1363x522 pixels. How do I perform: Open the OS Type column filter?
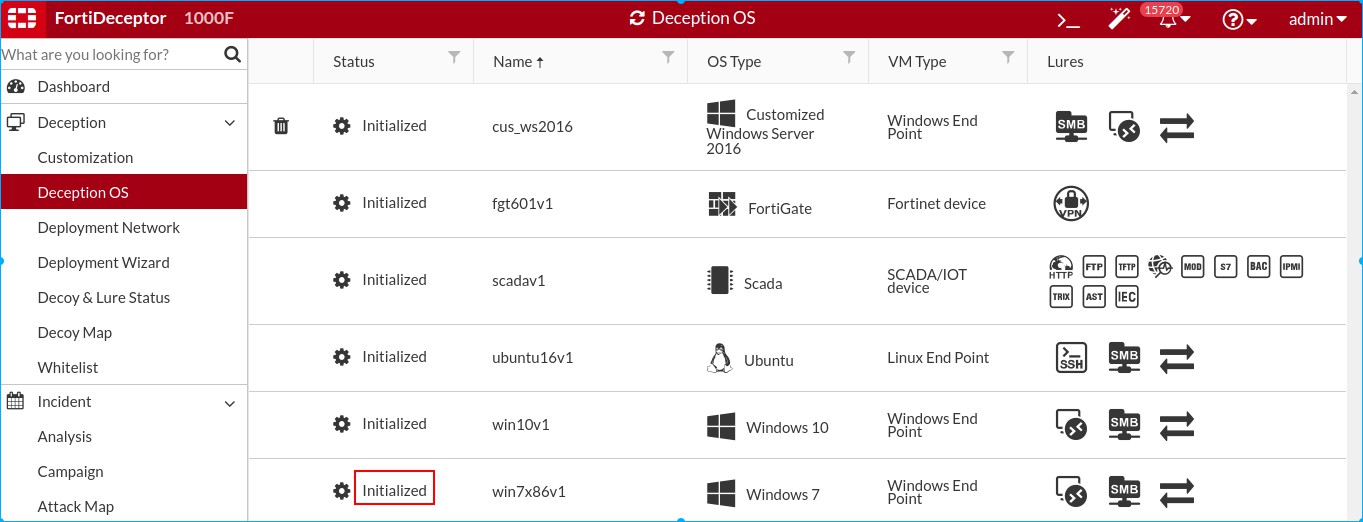click(x=849, y=58)
